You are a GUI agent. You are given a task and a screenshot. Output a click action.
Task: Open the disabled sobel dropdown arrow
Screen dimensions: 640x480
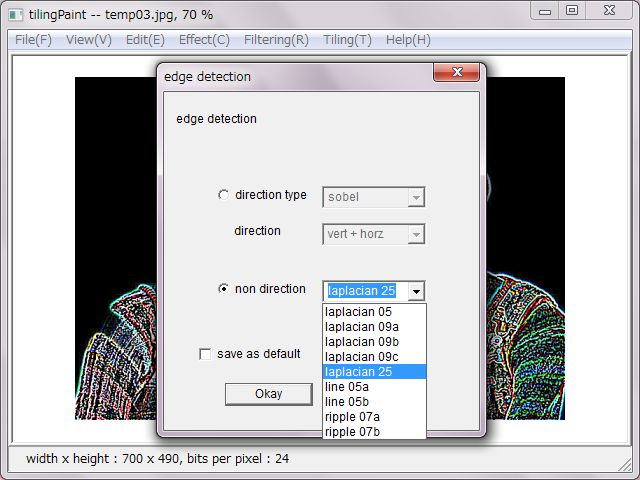point(416,197)
